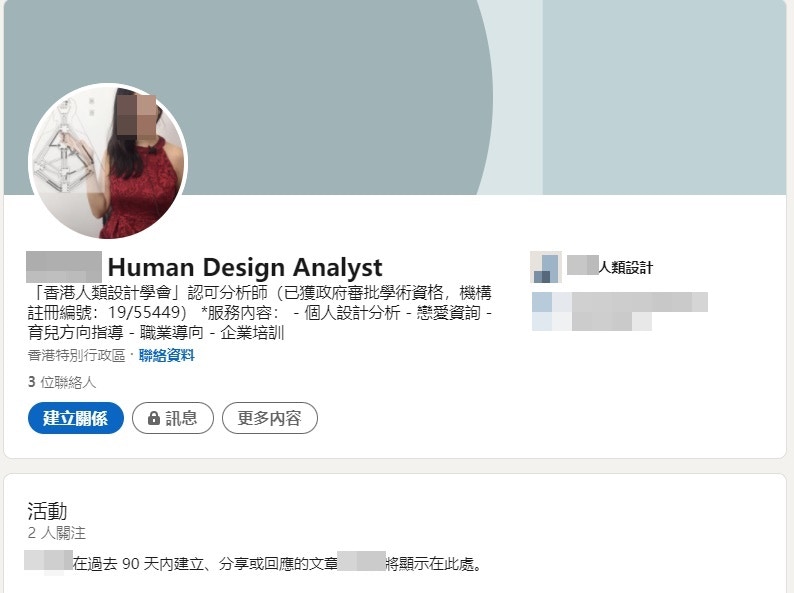This screenshot has width=794, height=593.
Task: View the 2 人關注 followers count
Action: point(57,533)
